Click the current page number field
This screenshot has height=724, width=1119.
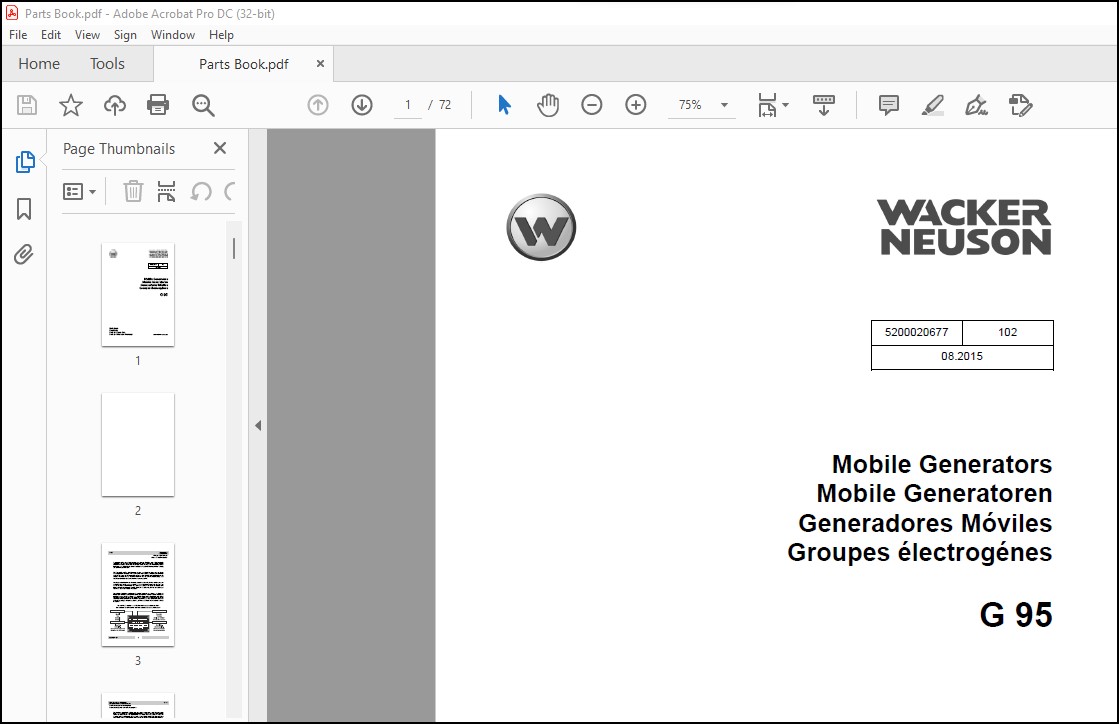[407, 105]
